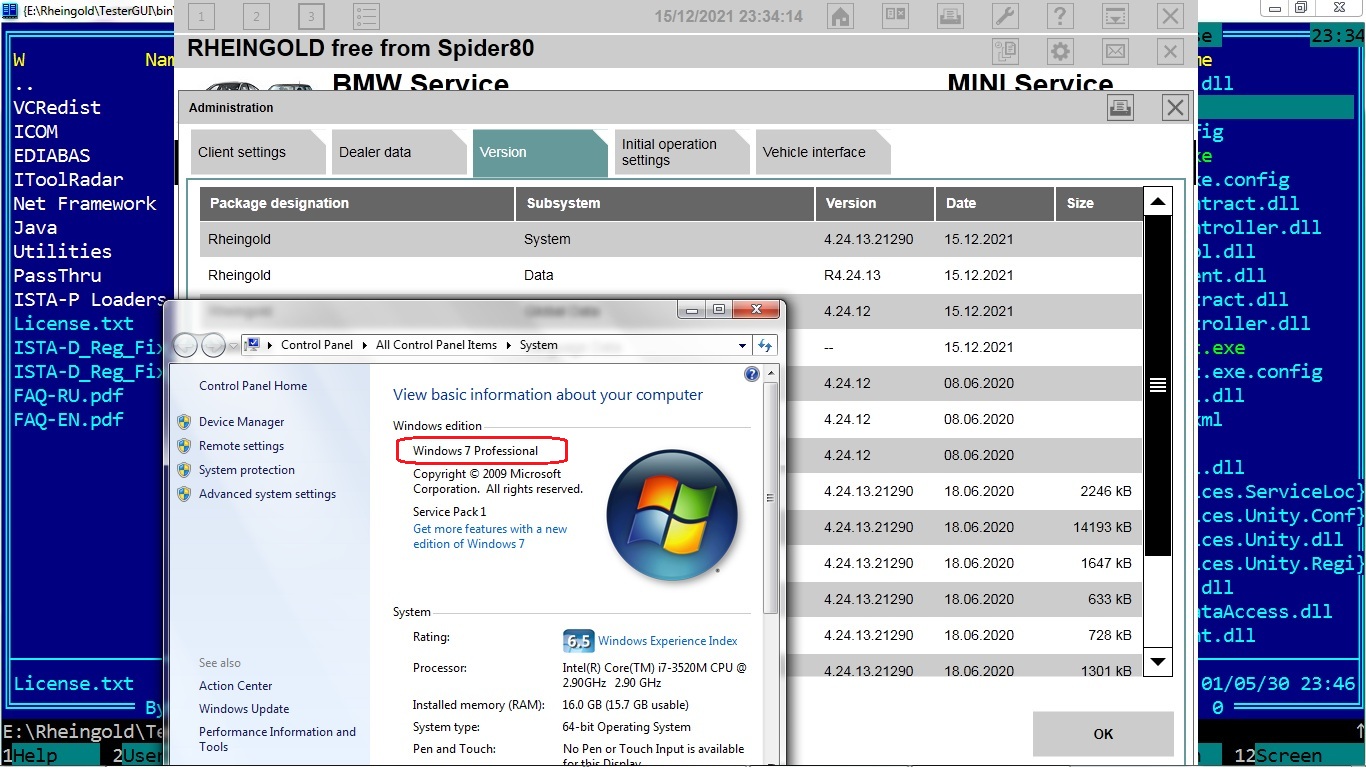Click the envelope mail icon in ISTA
The height and width of the screenshot is (769, 1366).
[x=1115, y=52]
